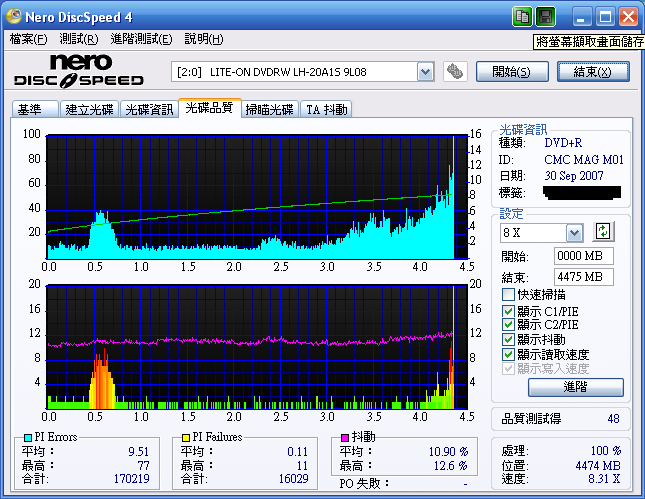The height and width of the screenshot is (499, 645).
Task: Open the 進階測試(E) menu
Action: 141,39
